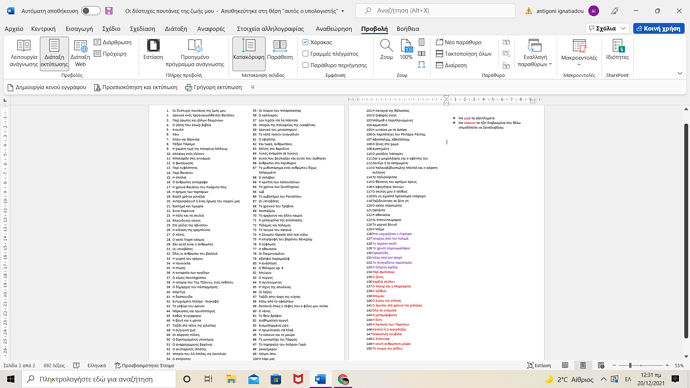This screenshot has height=388, width=690.
Task: Select Print layout view (Διάταξη εκτύπωσης)
Action: click(x=54, y=53)
